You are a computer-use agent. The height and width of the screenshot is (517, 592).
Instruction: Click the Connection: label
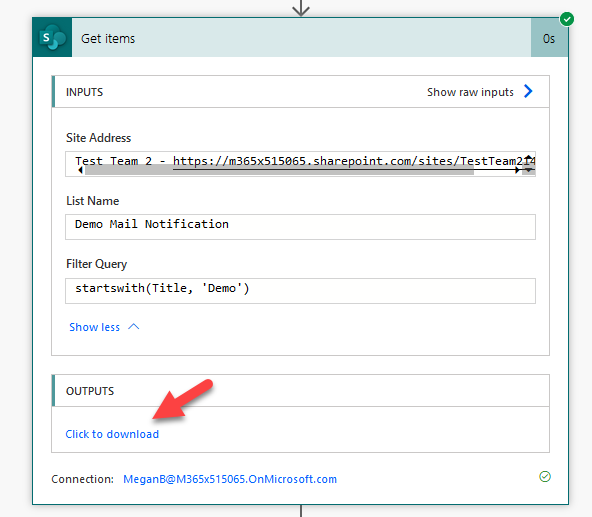point(82,479)
